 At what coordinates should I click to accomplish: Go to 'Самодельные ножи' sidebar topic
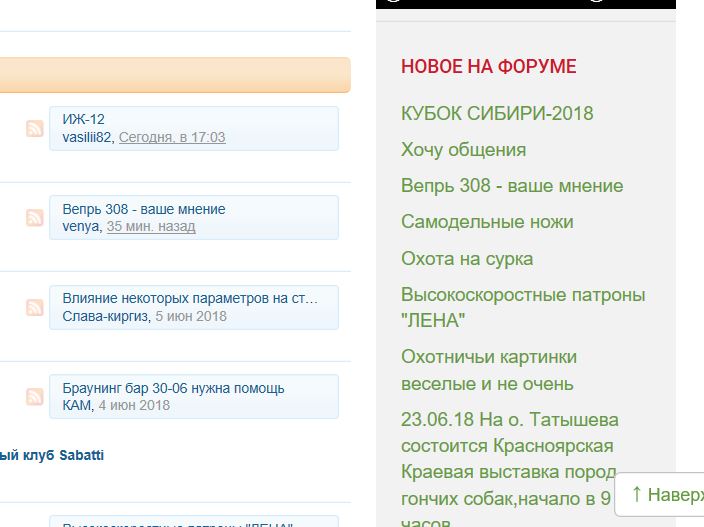point(487,222)
